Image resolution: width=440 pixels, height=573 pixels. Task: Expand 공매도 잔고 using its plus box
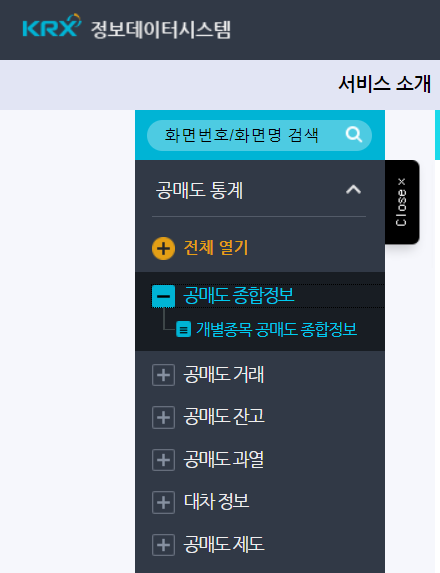point(163,417)
